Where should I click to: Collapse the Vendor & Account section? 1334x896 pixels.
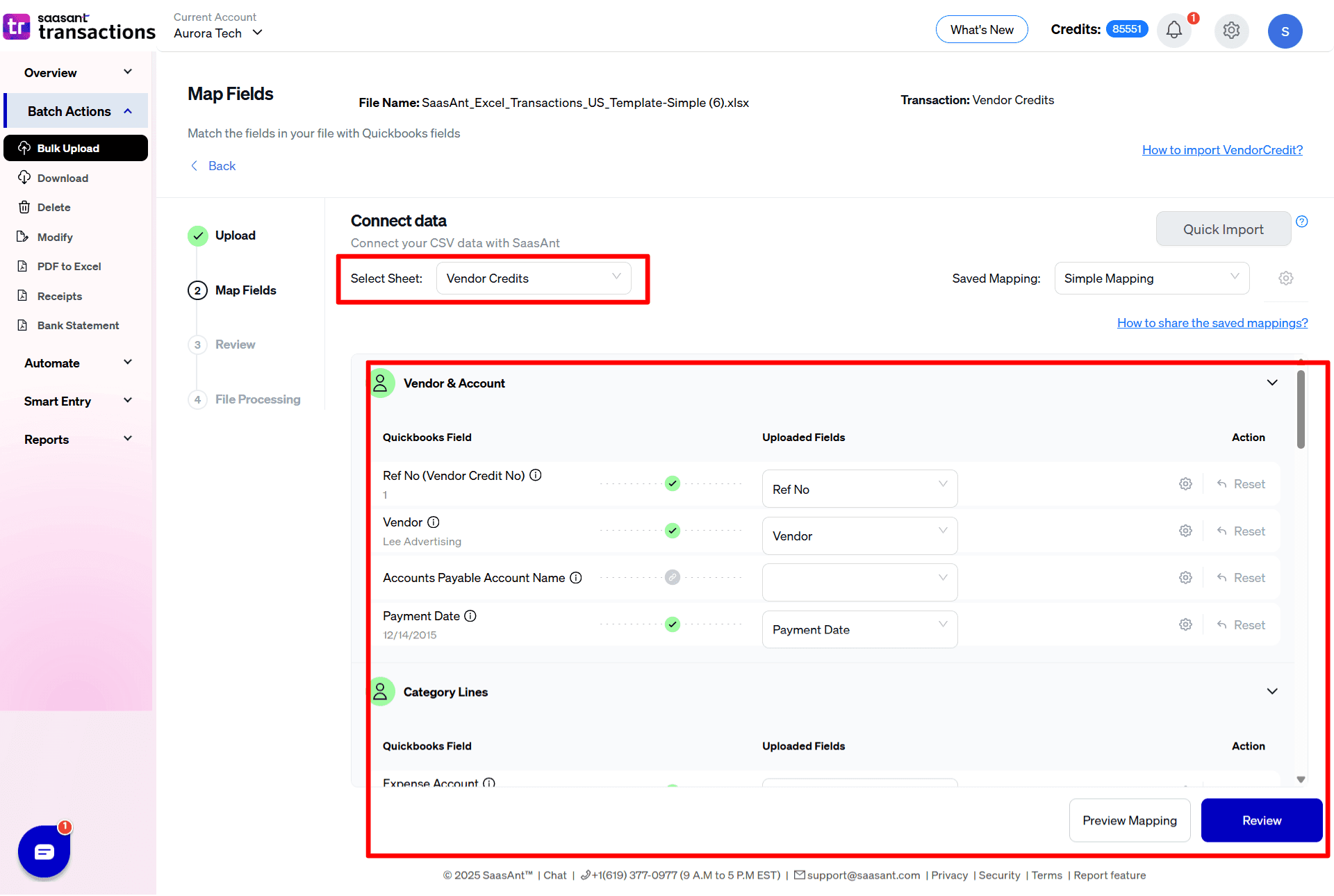1272,382
